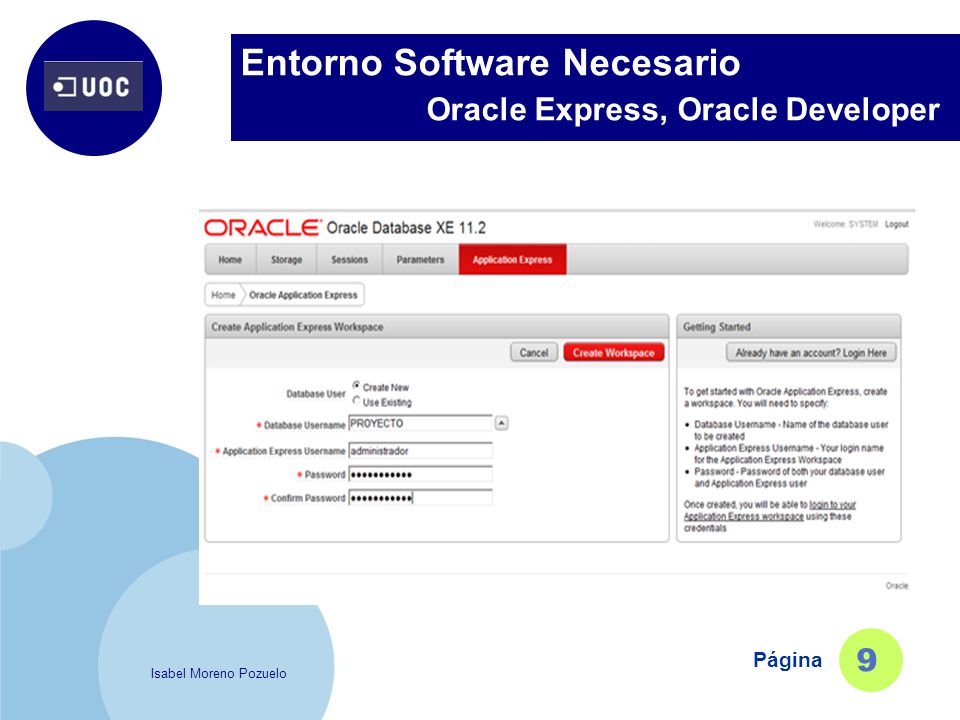Viewport: 960px width, 720px height.
Task: Switch to the Storage tab
Action: 287,260
